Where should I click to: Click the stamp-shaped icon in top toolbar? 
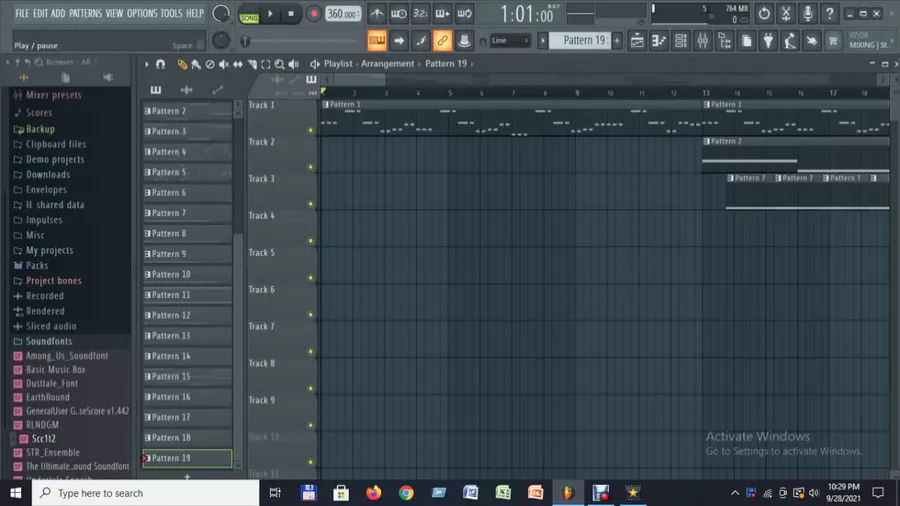click(464, 41)
